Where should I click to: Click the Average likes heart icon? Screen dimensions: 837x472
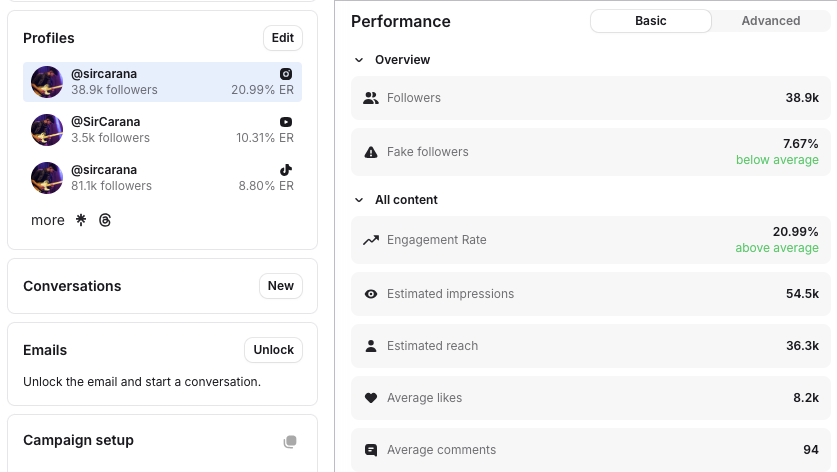click(x=371, y=398)
